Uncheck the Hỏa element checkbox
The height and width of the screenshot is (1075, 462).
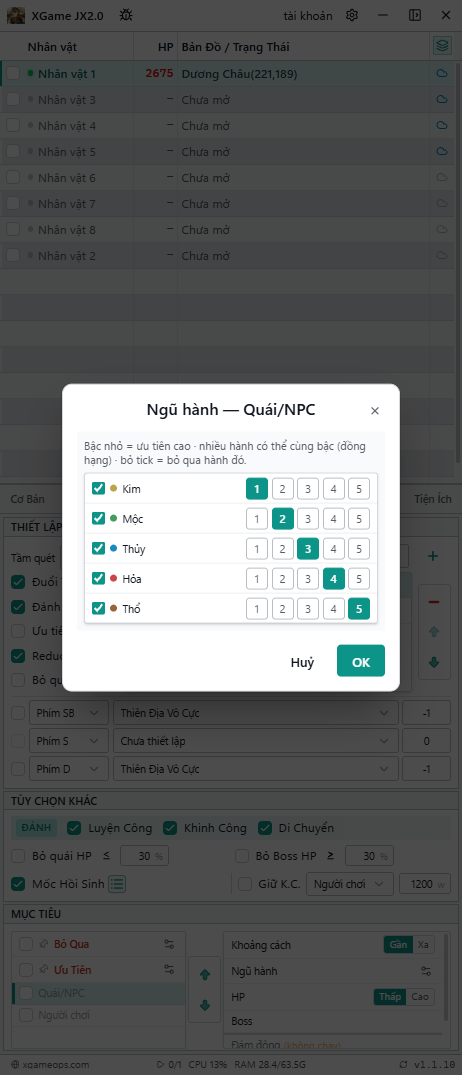click(x=99, y=578)
